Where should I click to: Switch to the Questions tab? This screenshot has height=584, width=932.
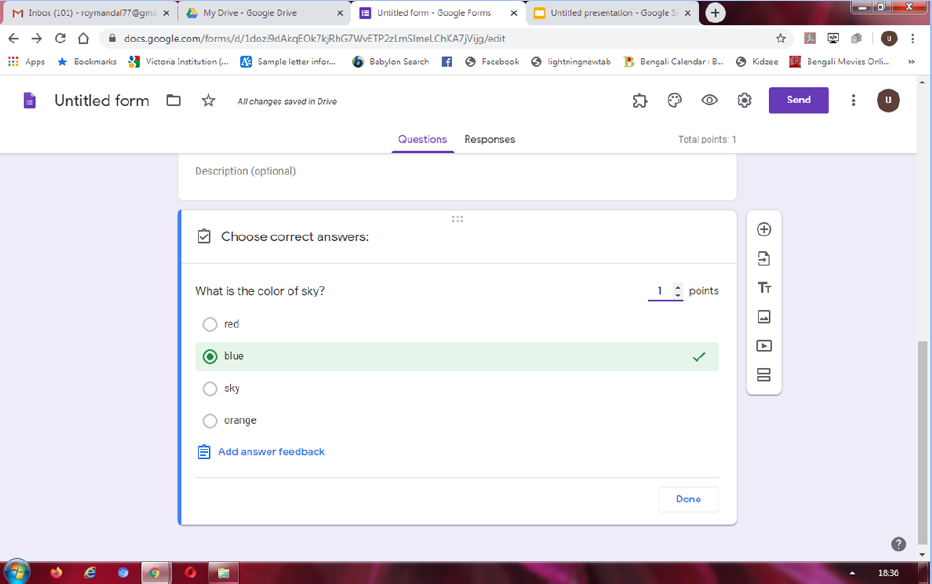point(422,139)
